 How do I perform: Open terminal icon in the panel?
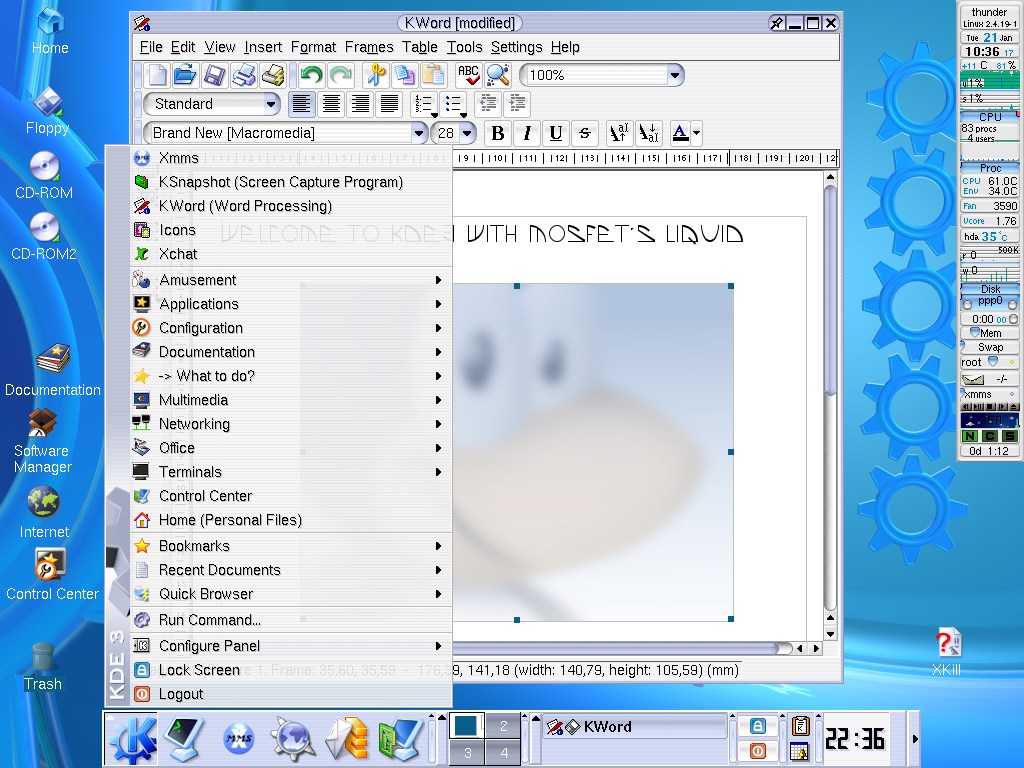(x=185, y=739)
